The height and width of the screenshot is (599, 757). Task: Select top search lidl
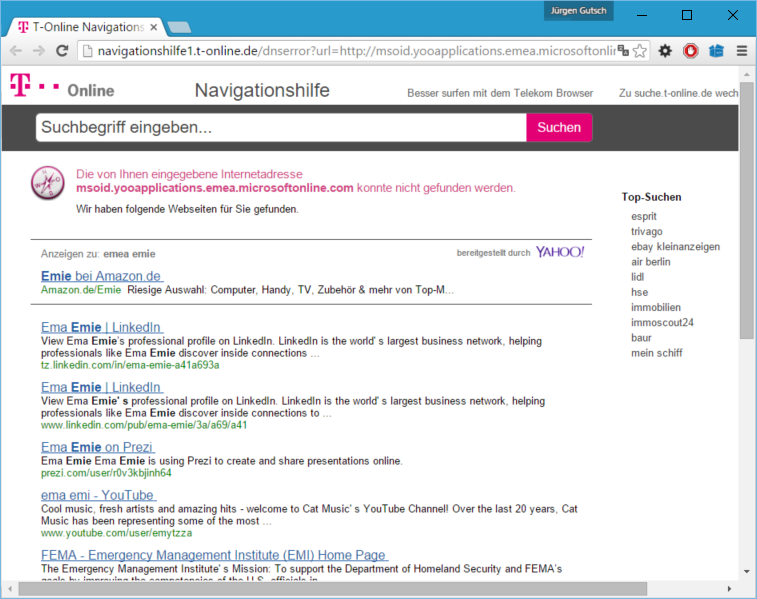tap(637, 277)
